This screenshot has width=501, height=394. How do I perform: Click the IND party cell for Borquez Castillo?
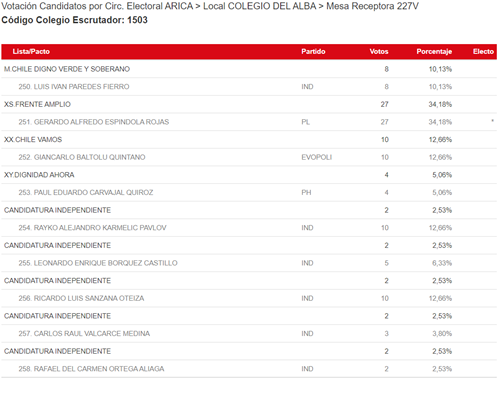(307, 263)
